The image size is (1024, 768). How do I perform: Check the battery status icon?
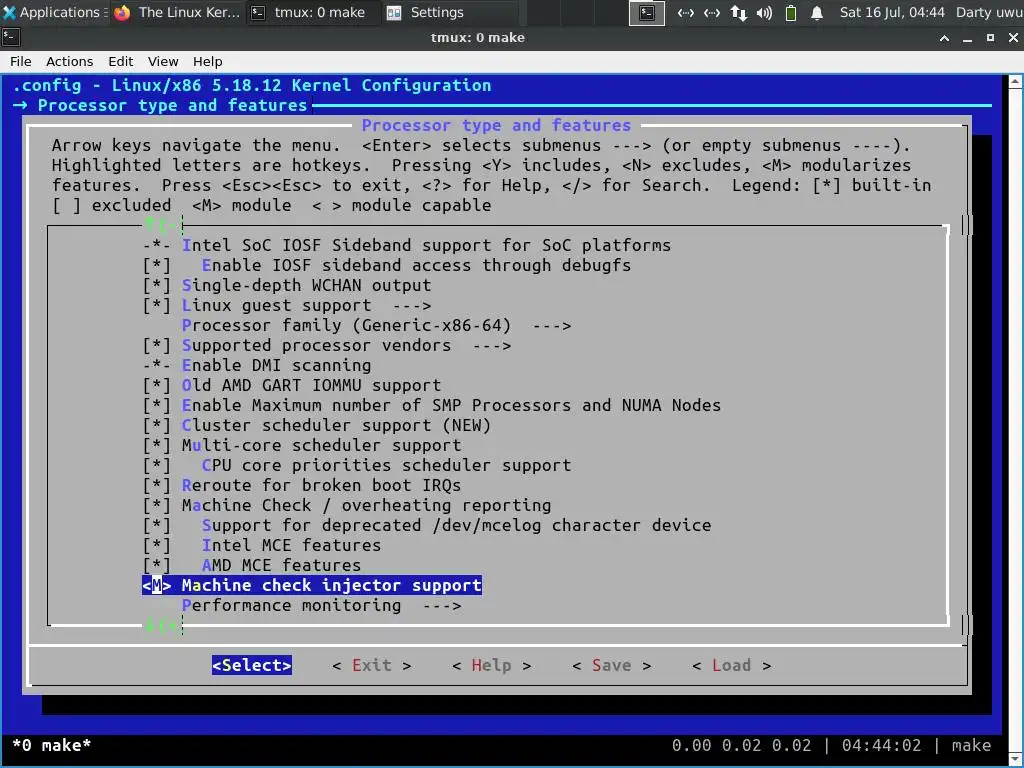[790, 12]
